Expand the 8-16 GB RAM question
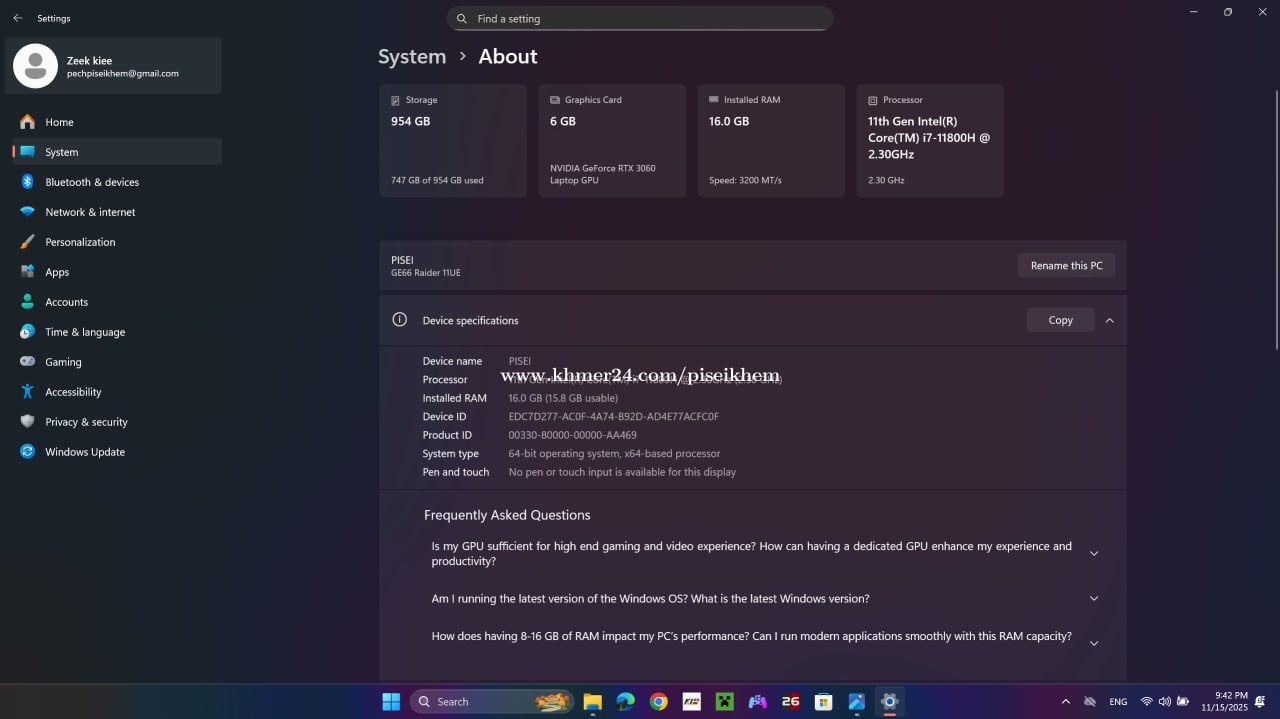Image resolution: width=1280 pixels, height=719 pixels. (x=1093, y=643)
